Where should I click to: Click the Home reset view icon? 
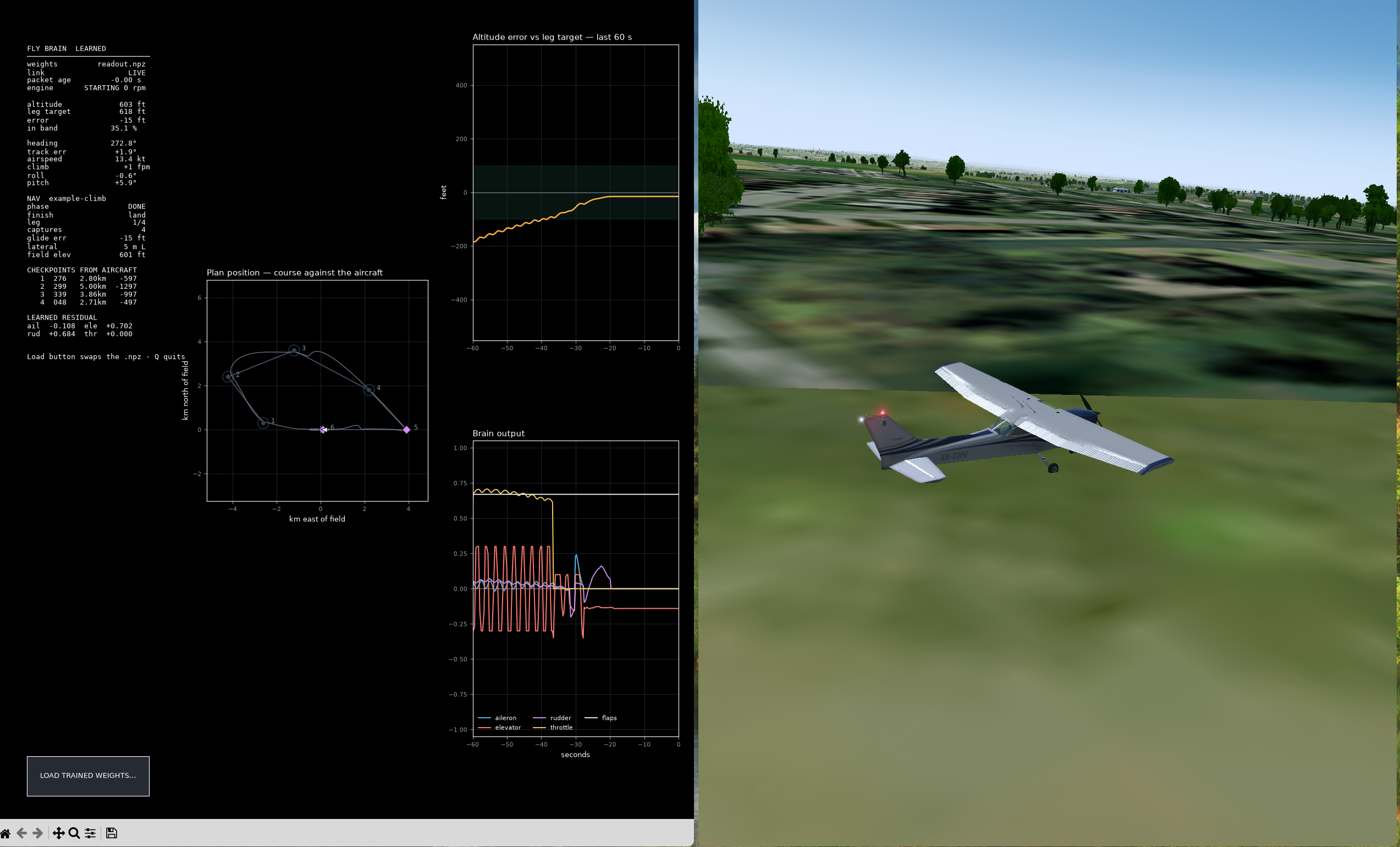pyautogui.click(x=5, y=833)
